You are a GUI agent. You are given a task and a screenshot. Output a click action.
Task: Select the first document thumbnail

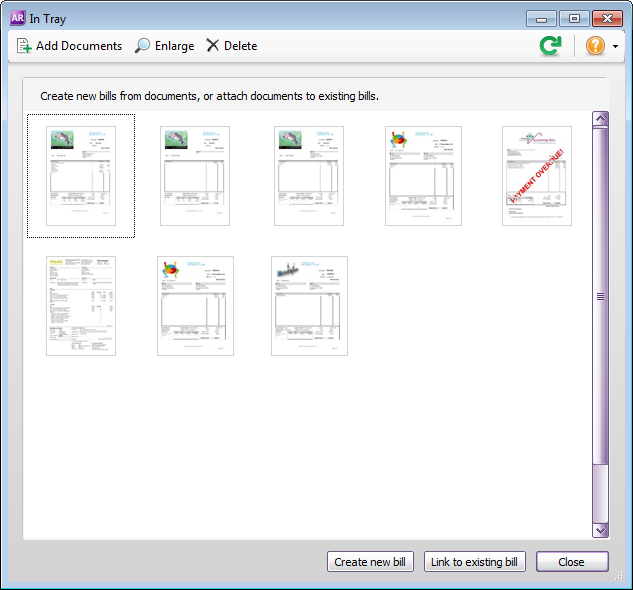(81, 176)
